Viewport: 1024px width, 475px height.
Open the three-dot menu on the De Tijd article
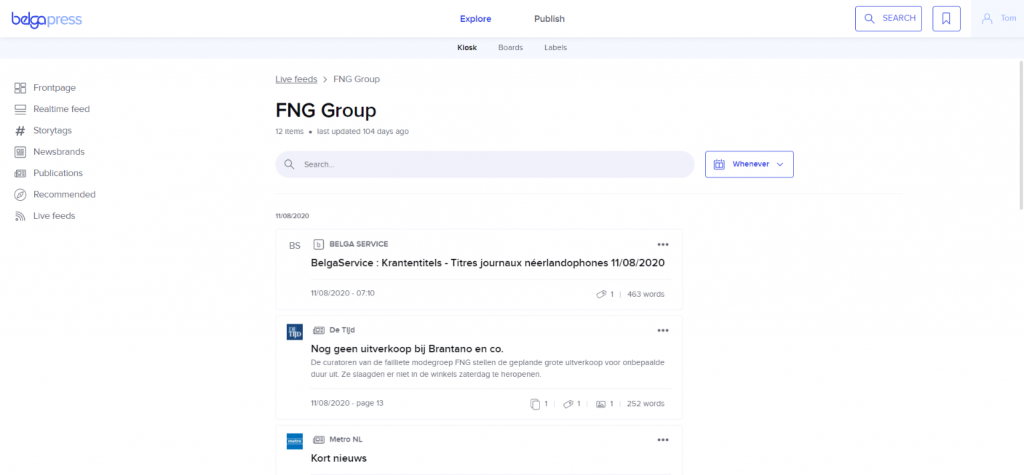pos(663,331)
